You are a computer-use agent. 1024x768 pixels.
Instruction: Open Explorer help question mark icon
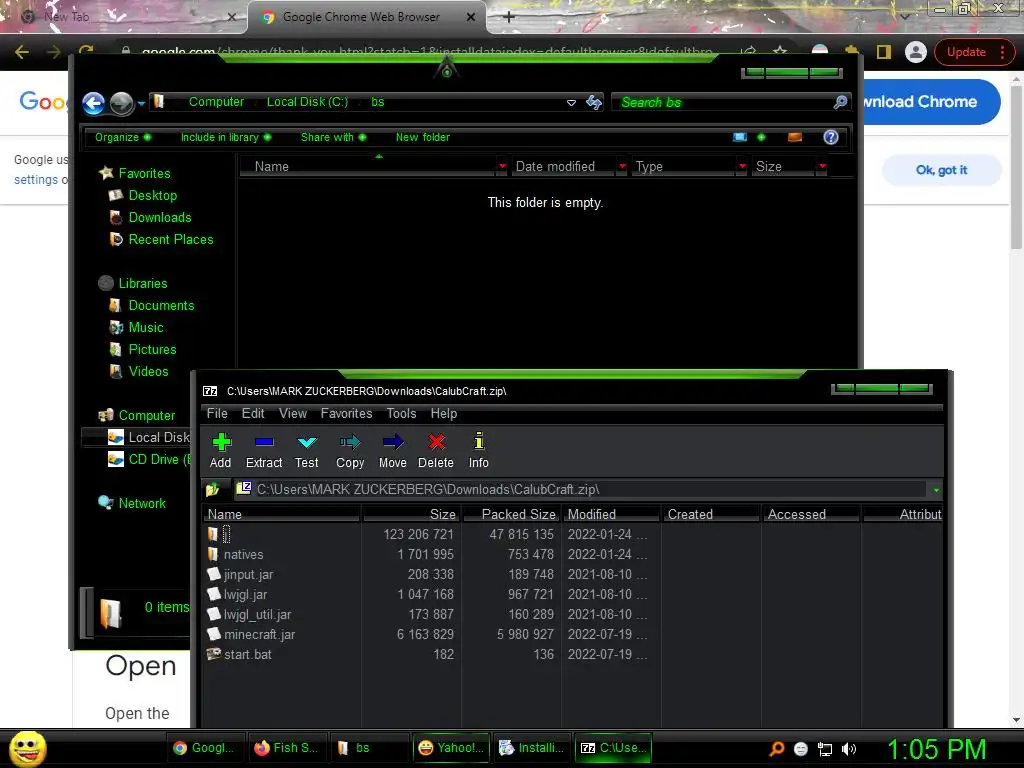831,137
